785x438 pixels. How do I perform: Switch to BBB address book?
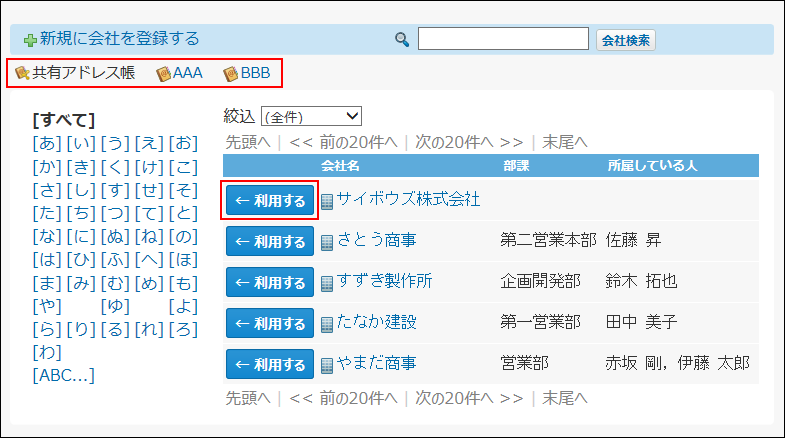255,73
